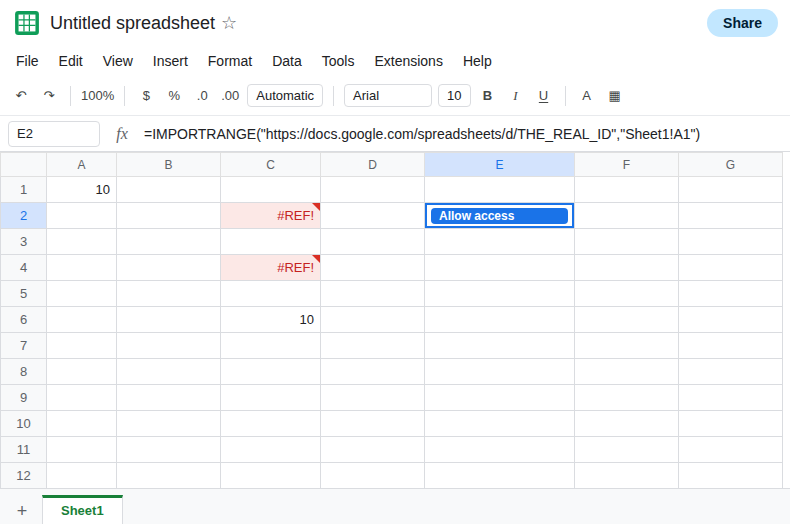Select row 12 header
This screenshot has width=790, height=524.
23,476
